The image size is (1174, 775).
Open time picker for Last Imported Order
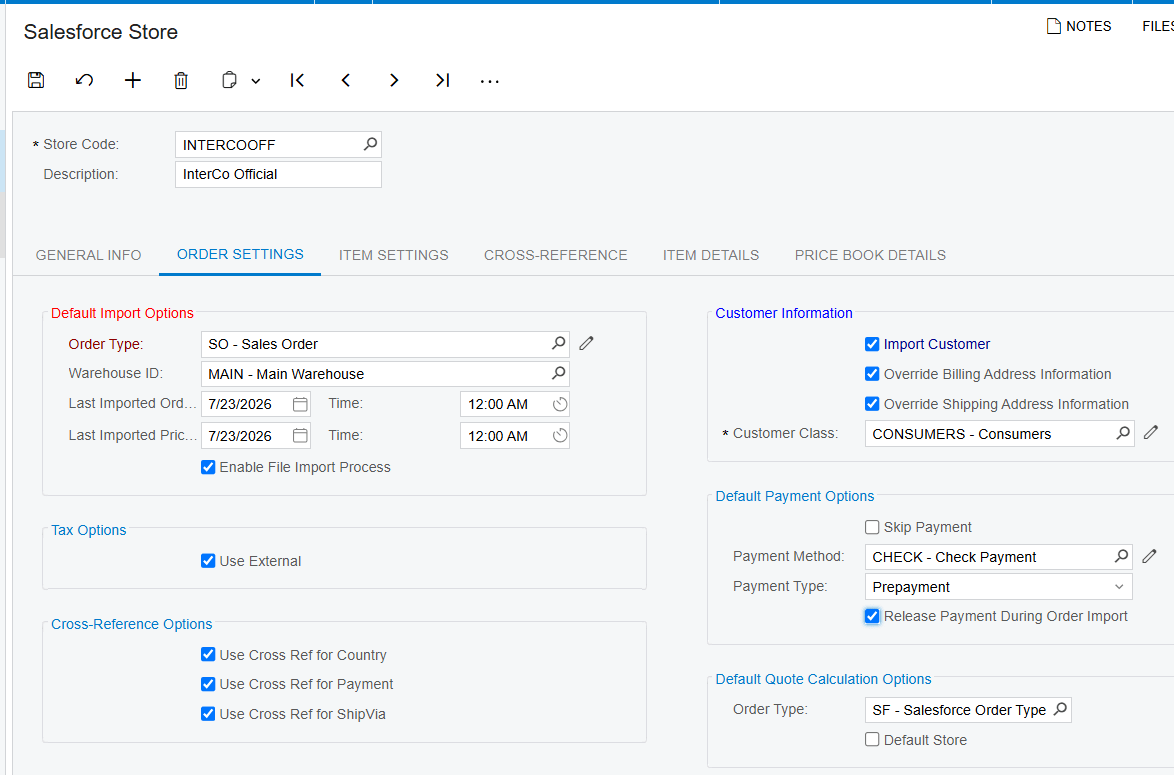(560, 404)
